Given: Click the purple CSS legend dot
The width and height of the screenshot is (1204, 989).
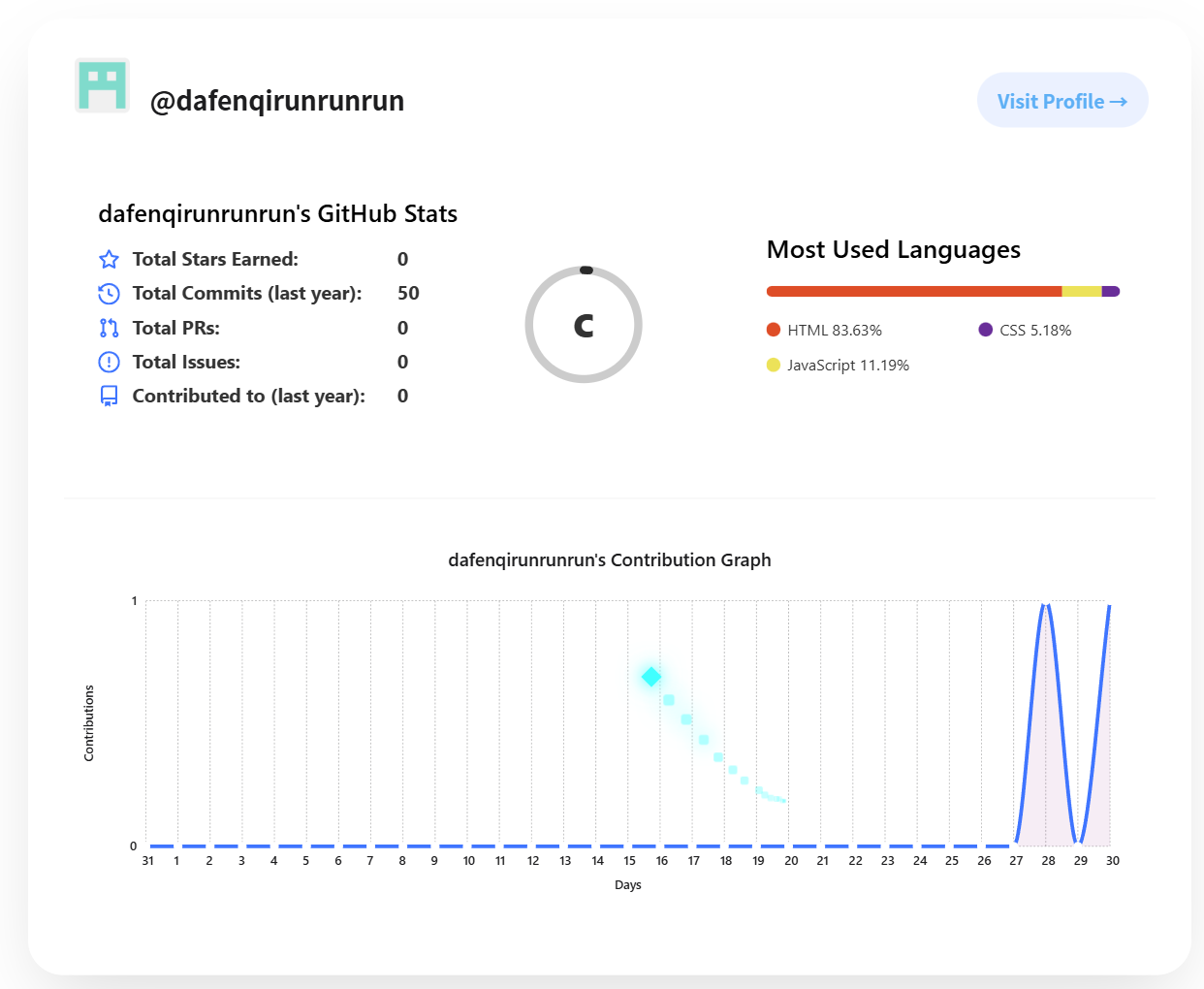Looking at the screenshot, I should coord(986,330).
